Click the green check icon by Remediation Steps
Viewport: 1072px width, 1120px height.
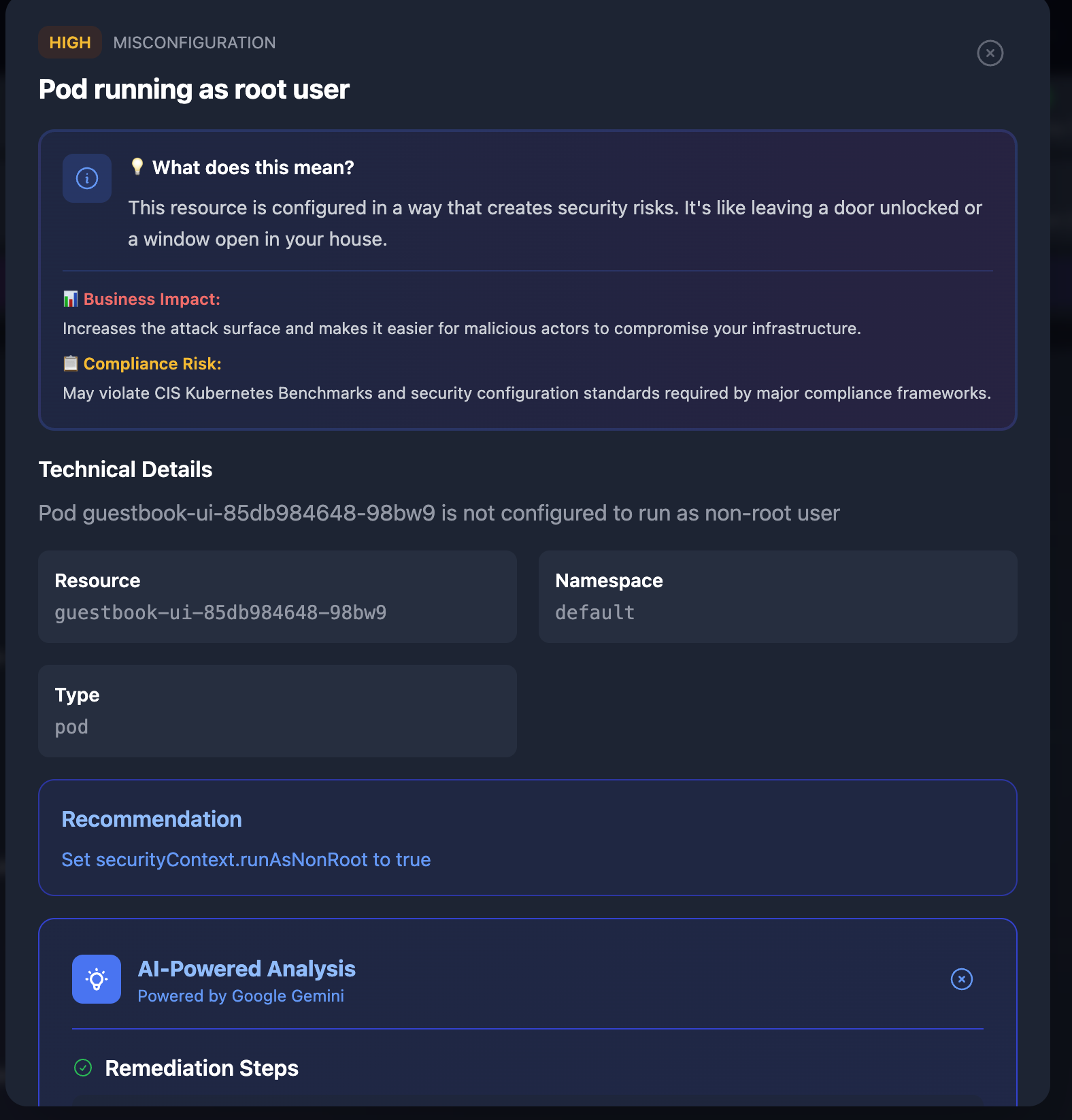[x=83, y=1068]
